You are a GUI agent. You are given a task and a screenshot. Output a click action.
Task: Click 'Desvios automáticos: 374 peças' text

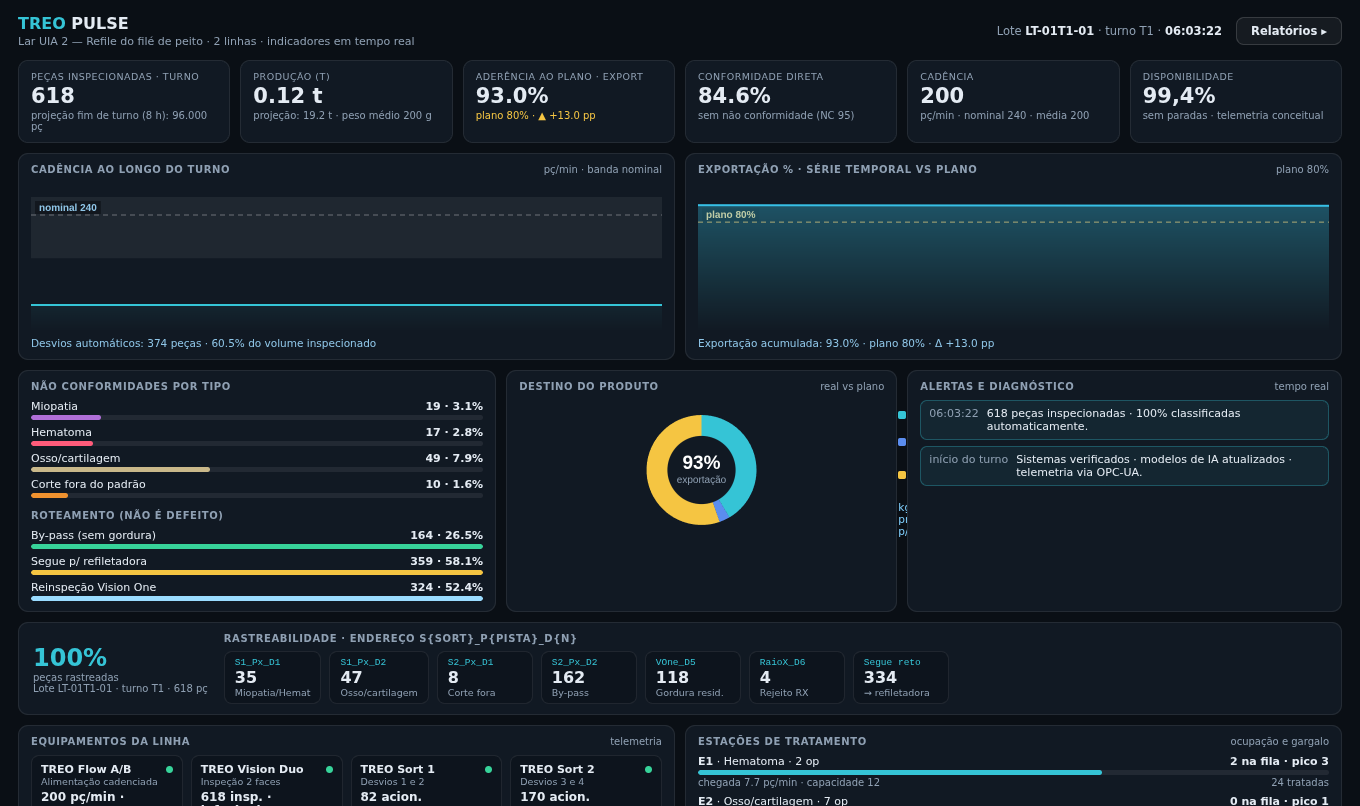pos(116,344)
